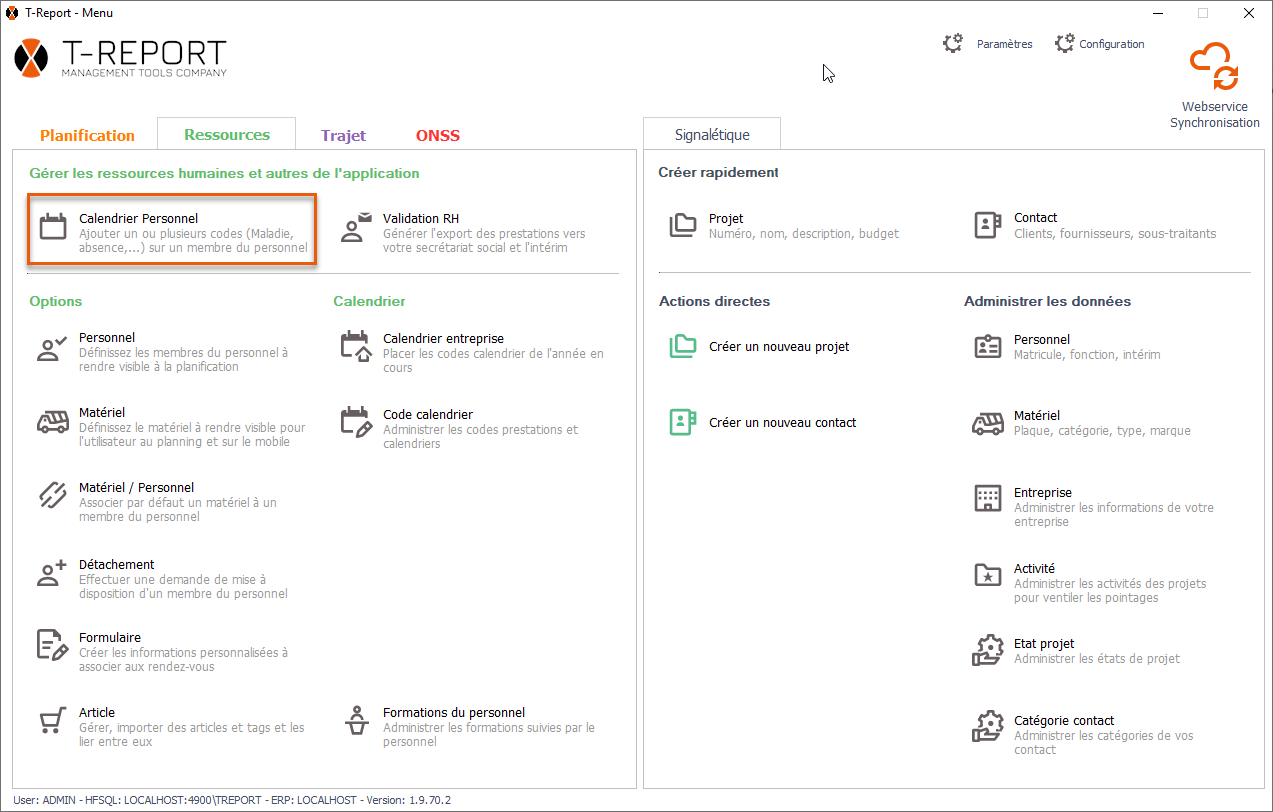Click the Formulaire document-pencil icon
Screen dimensions: 1273x812
click(x=53, y=645)
